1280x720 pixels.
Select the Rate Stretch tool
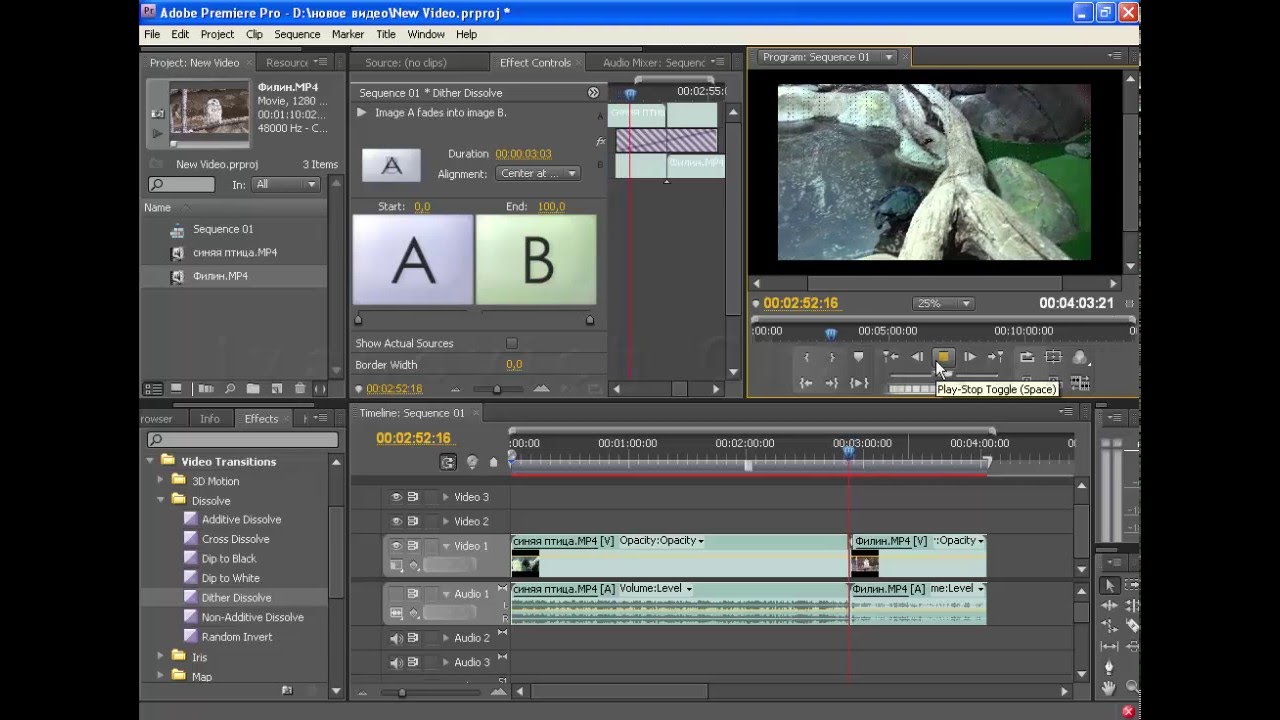(x=1109, y=626)
